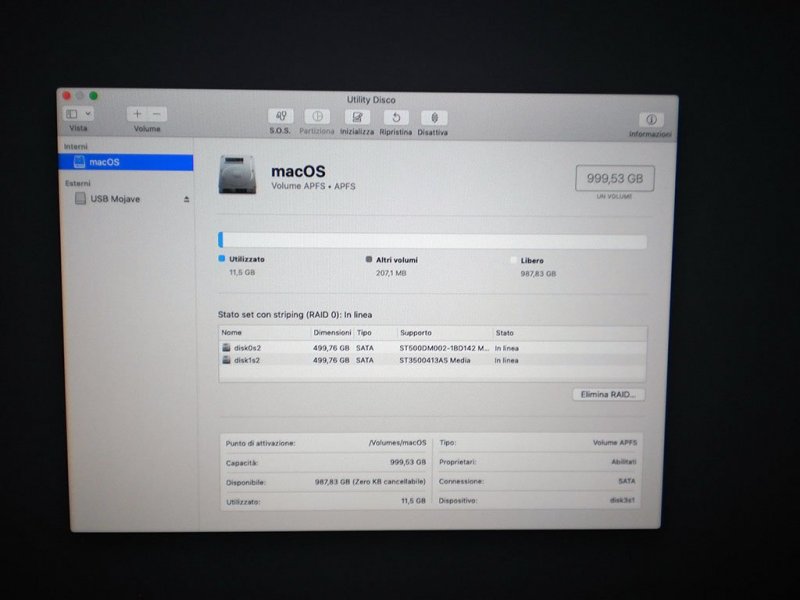Click the disk3s1 Dispositivo value
This screenshot has width=800, height=600.
pyautogui.click(x=622, y=501)
